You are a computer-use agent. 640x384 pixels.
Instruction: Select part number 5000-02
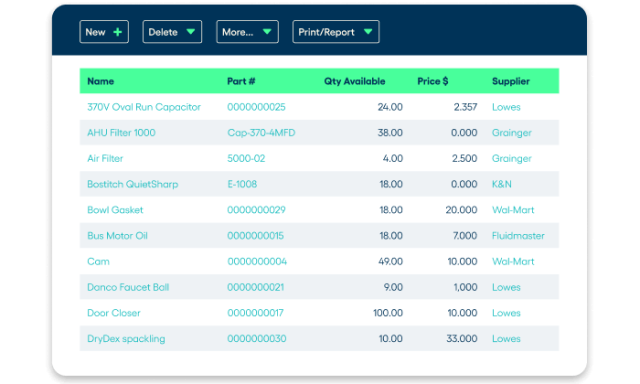246,158
